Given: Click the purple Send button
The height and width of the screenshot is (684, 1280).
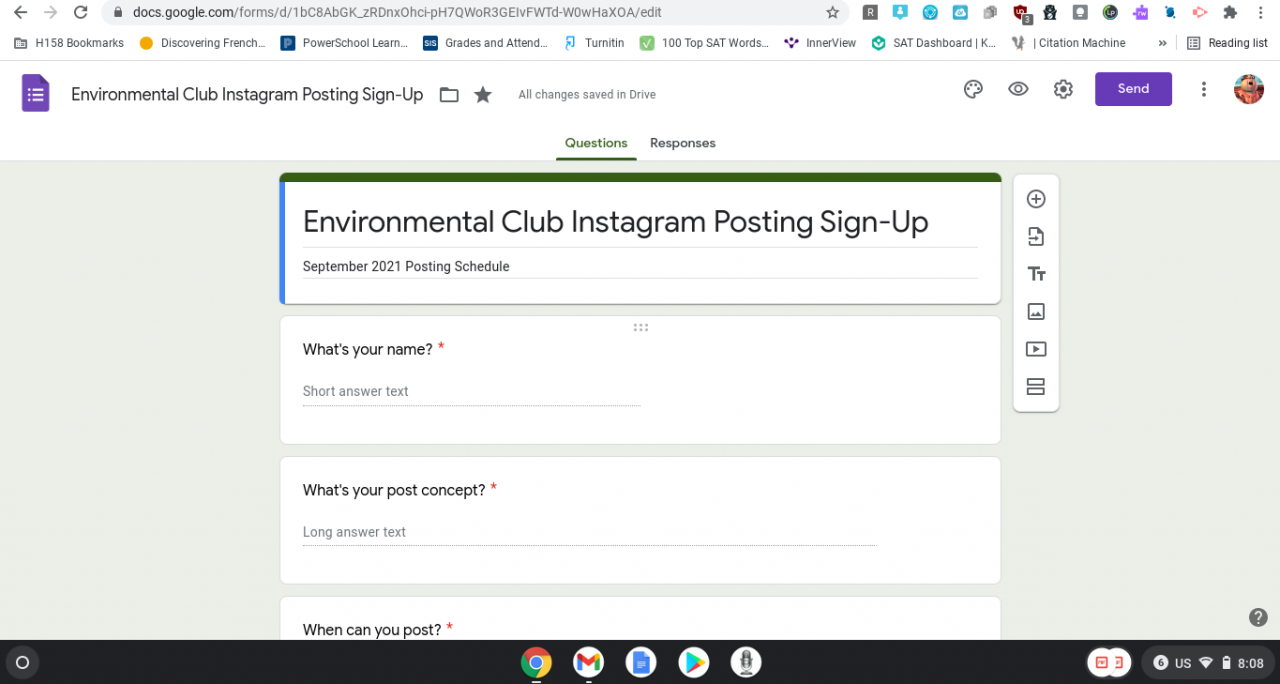Looking at the screenshot, I should 1133,89.
